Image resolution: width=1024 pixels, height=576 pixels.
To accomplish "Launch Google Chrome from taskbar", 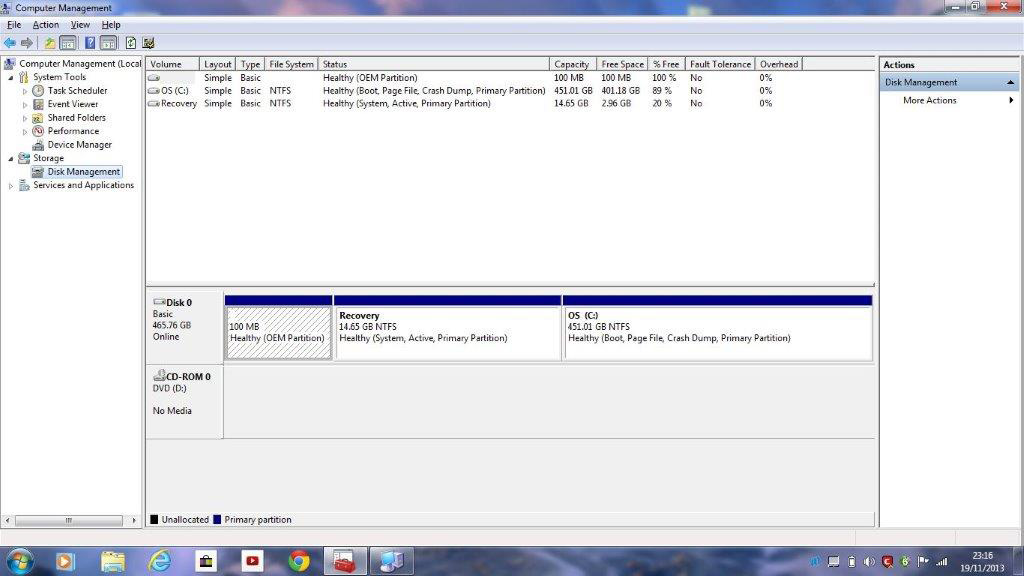I will (x=298, y=561).
